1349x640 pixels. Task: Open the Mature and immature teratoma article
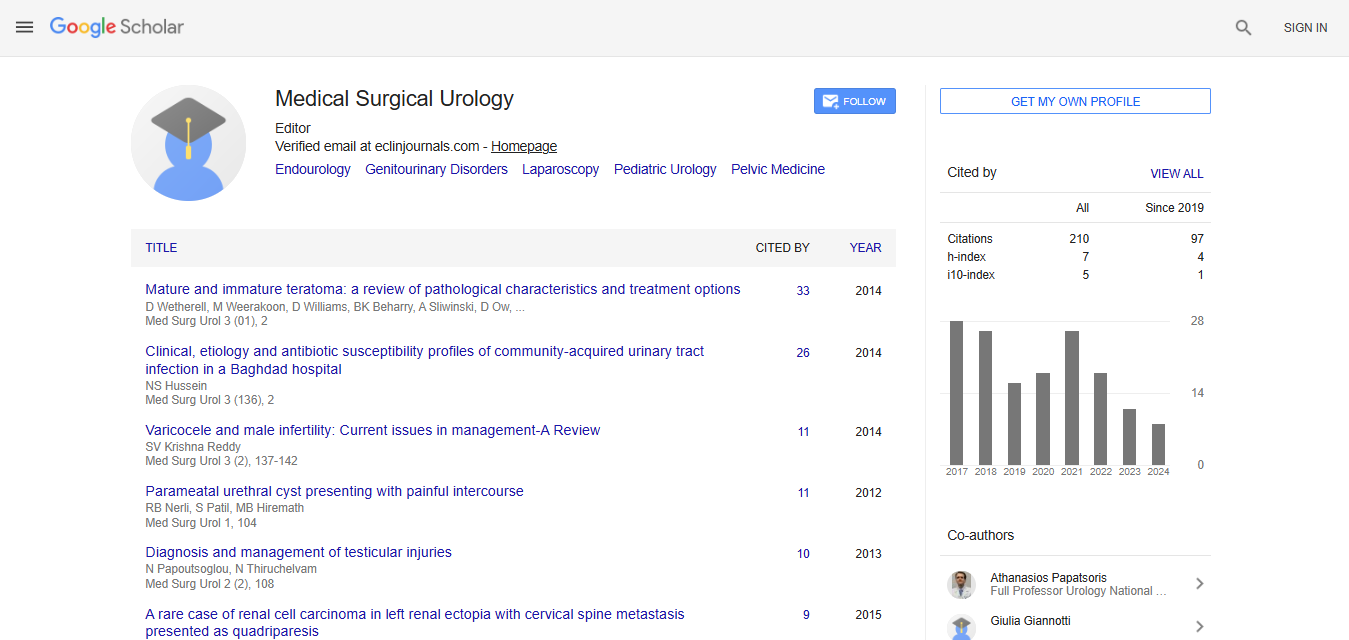point(442,289)
